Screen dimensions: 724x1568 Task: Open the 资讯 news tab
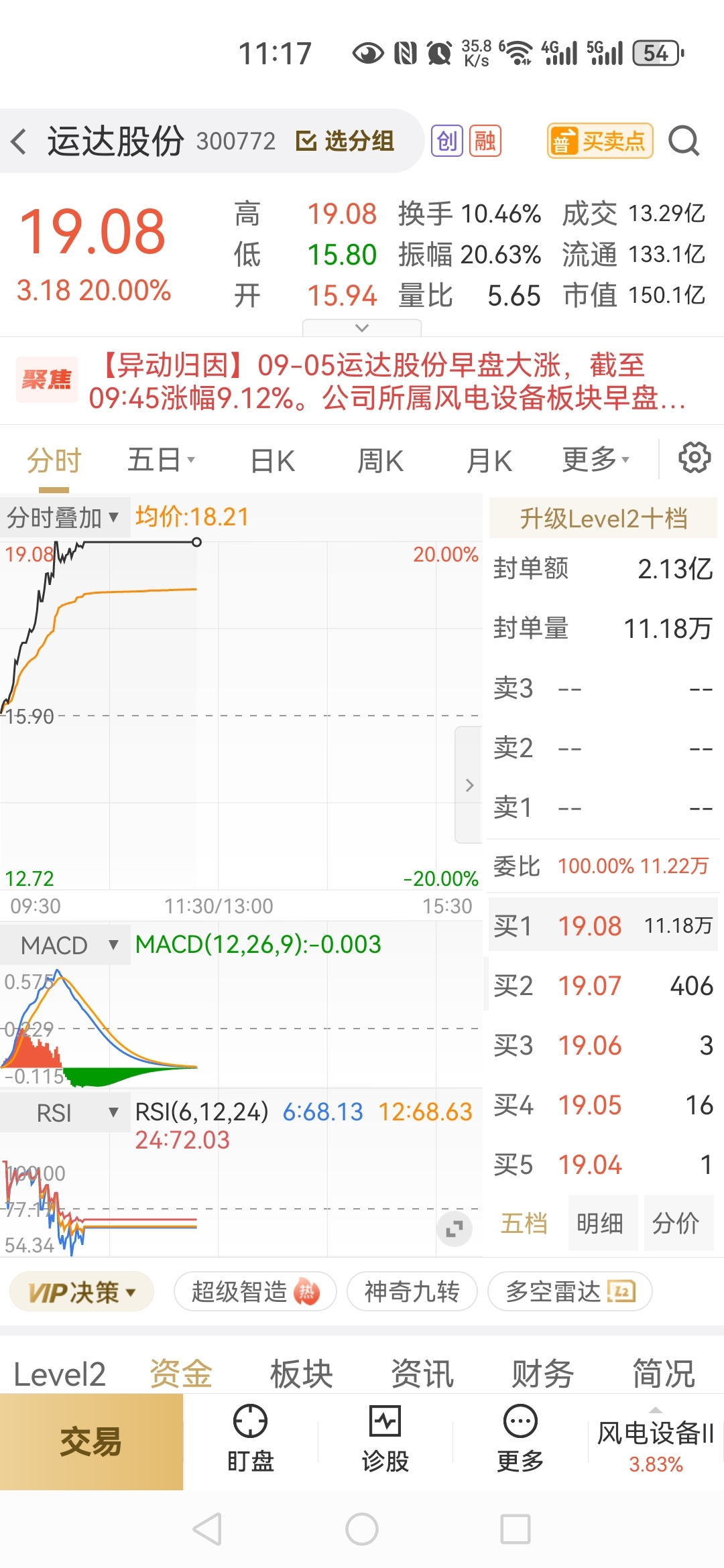pyautogui.click(x=422, y=1374)
